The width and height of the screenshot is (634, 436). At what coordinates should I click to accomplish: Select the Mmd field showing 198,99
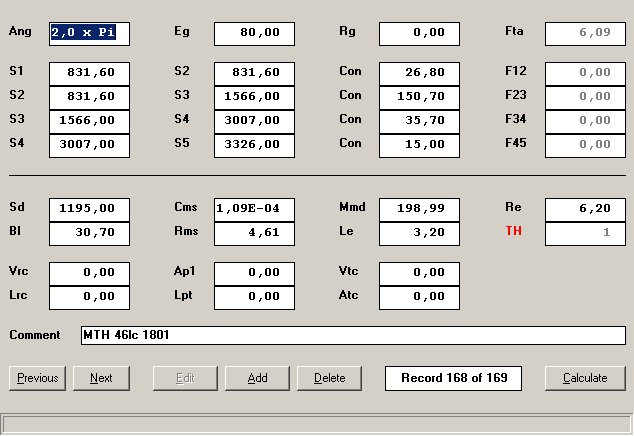(x=419, y=210)
